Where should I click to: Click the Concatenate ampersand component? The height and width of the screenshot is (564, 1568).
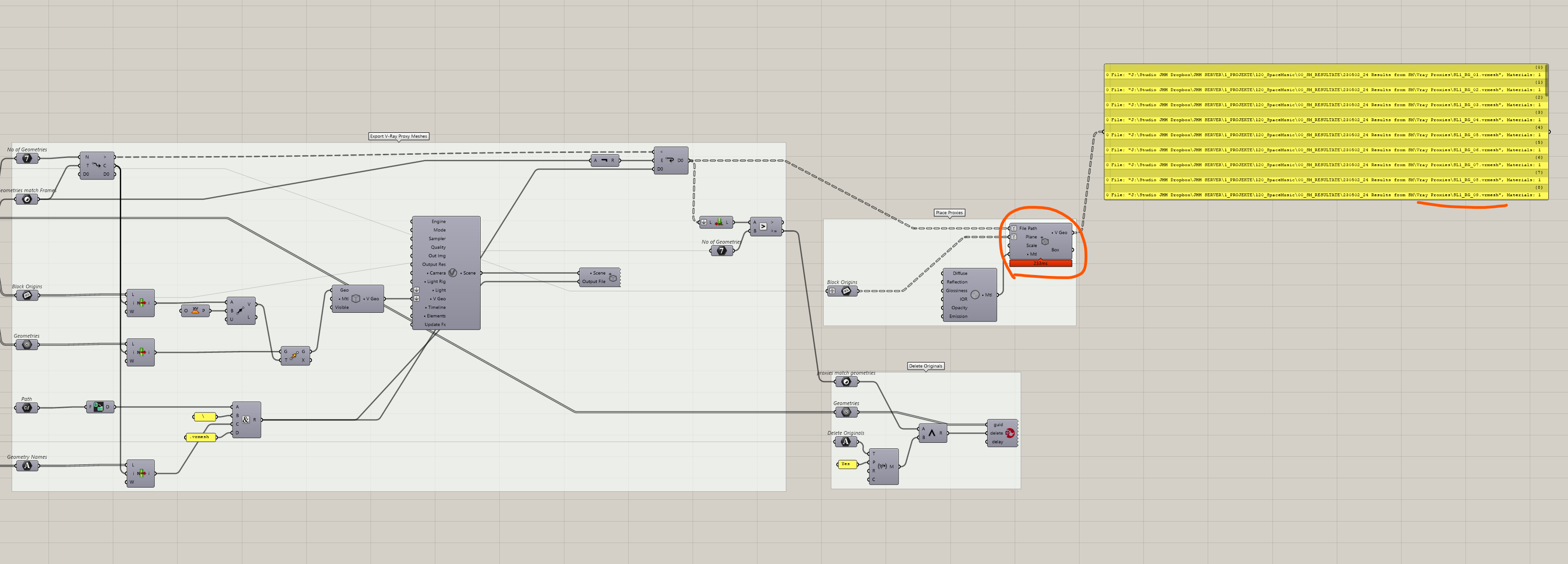246,420
